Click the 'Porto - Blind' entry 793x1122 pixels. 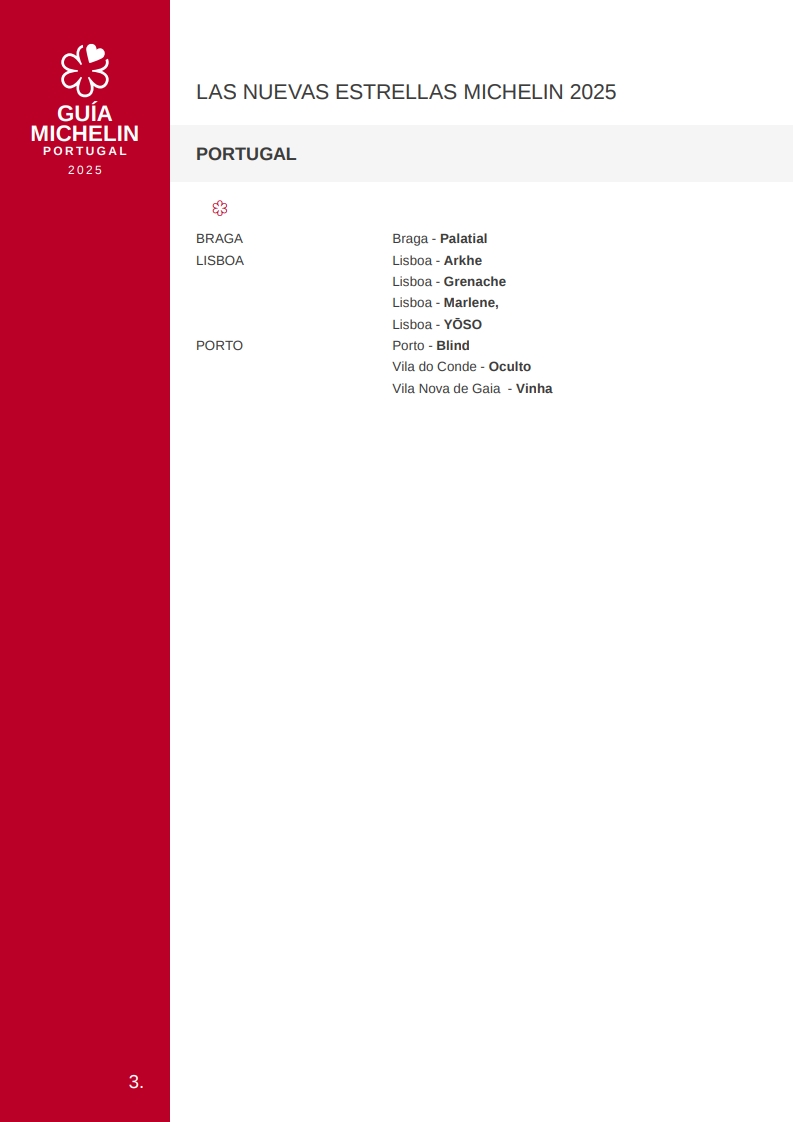[431, 346]
